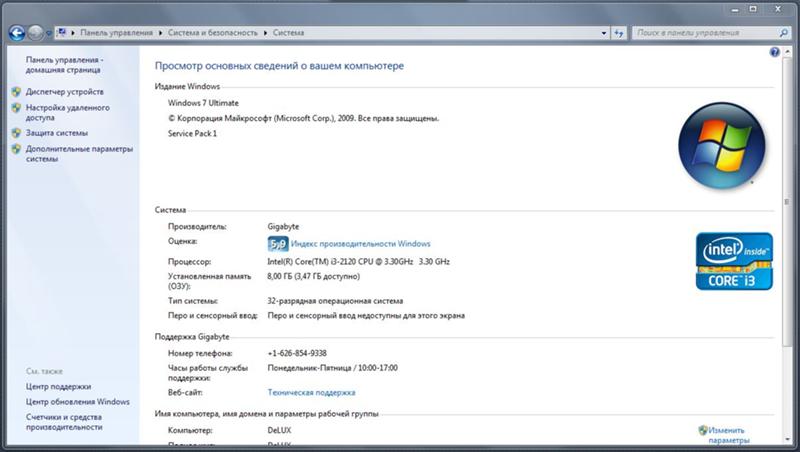Image resolution: width=800 pixels, height=452 pixels.
Task: Close the System window
Action: [x=778, y=9]
